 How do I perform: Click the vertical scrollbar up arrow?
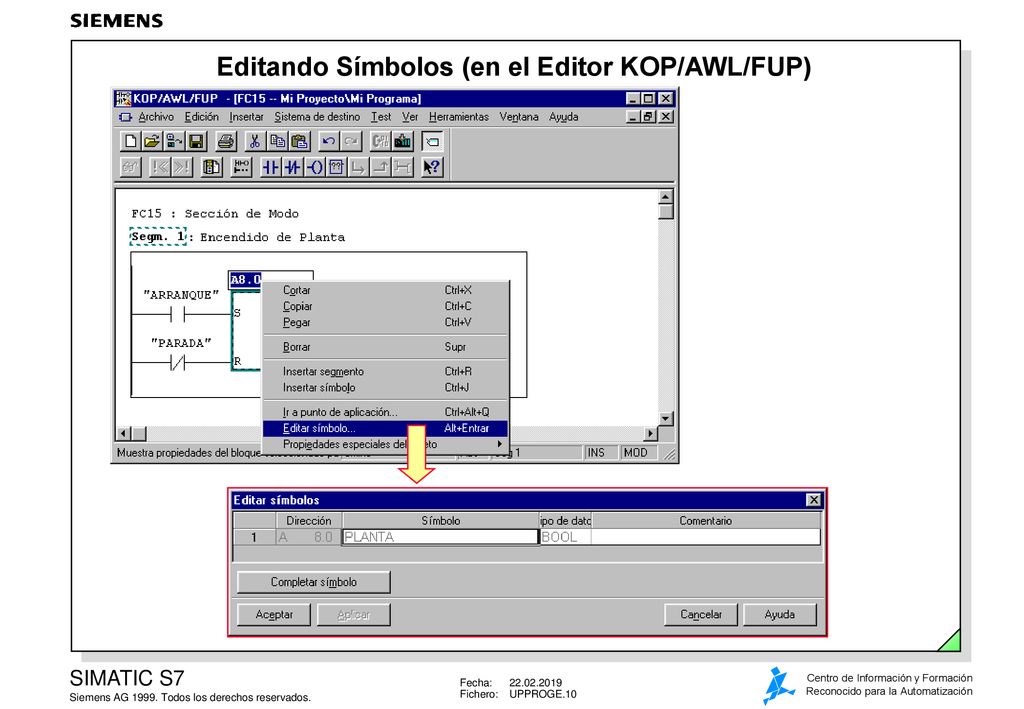pos(665,197)
